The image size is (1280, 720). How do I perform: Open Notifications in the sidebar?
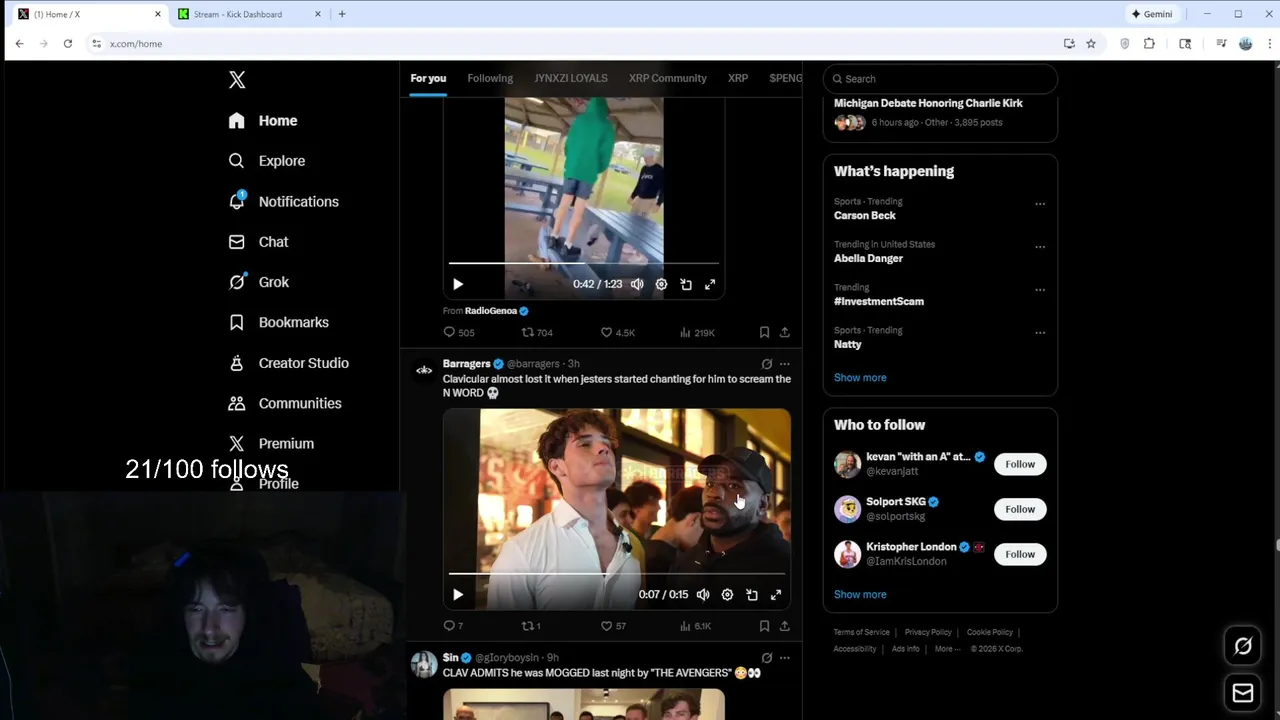pyautogui.click(x=283, y=202)
